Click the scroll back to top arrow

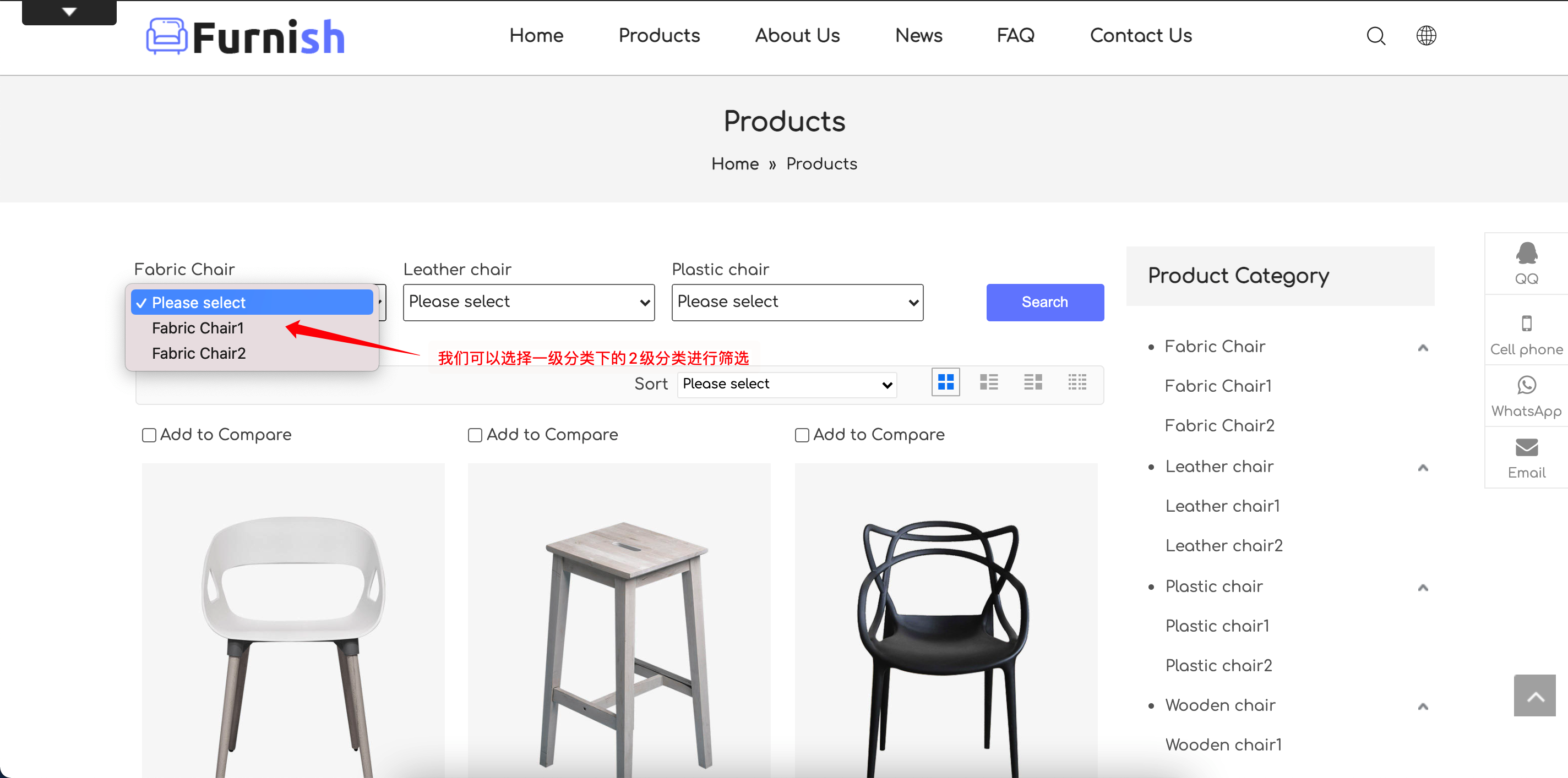1534,696
